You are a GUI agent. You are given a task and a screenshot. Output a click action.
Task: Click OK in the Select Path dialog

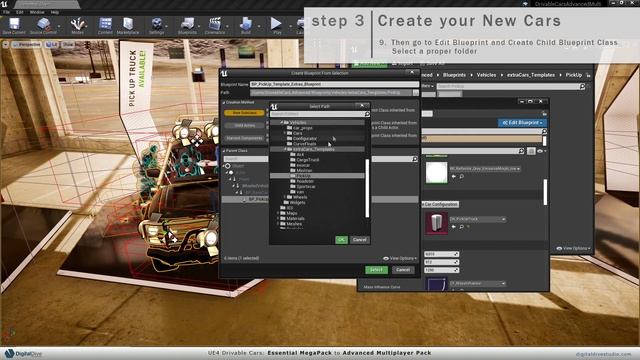coord(341,240)
